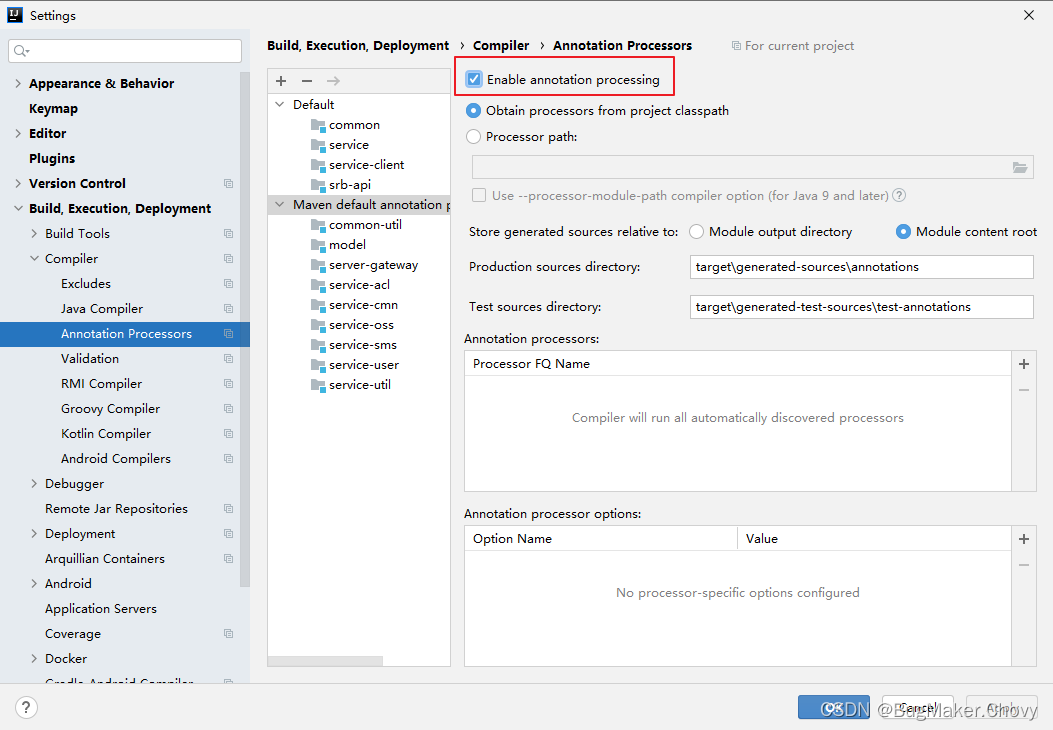Viewport: 1053px width, 730px height.
Task: Click Build, Execution, Deployment breadcrumb
Action: pos(358,46)
